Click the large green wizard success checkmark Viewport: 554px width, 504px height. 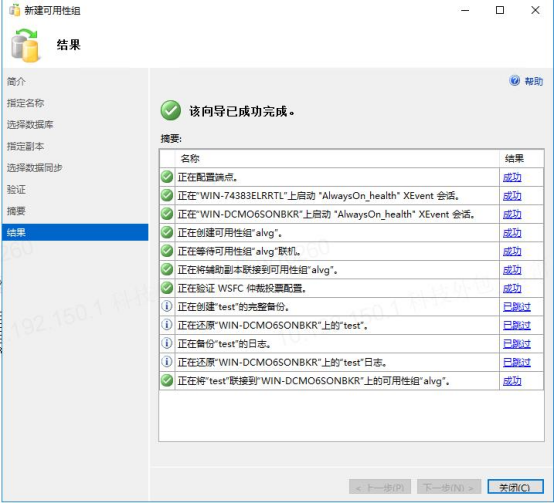coord(171,110)
